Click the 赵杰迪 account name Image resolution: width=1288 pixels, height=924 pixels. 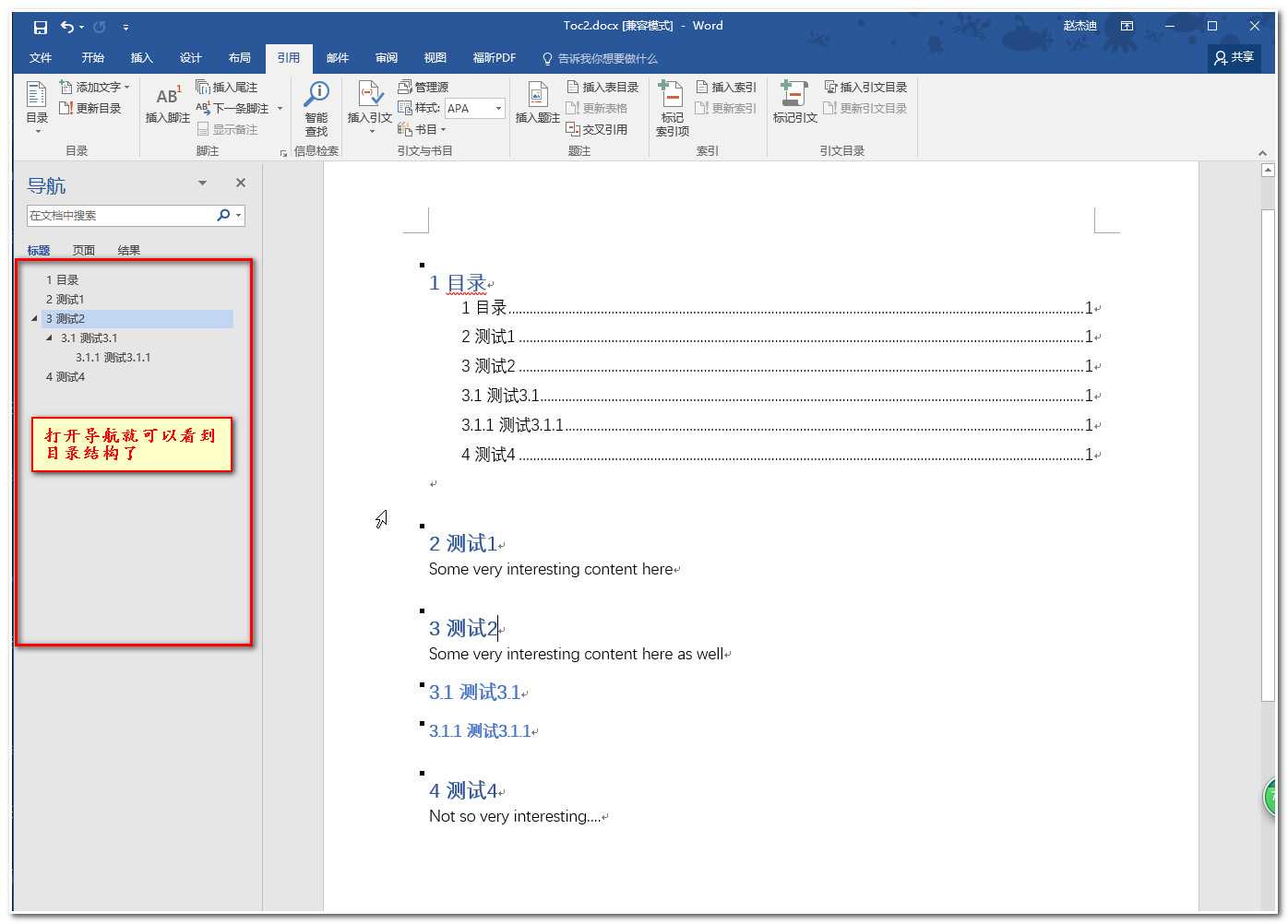1079,26
